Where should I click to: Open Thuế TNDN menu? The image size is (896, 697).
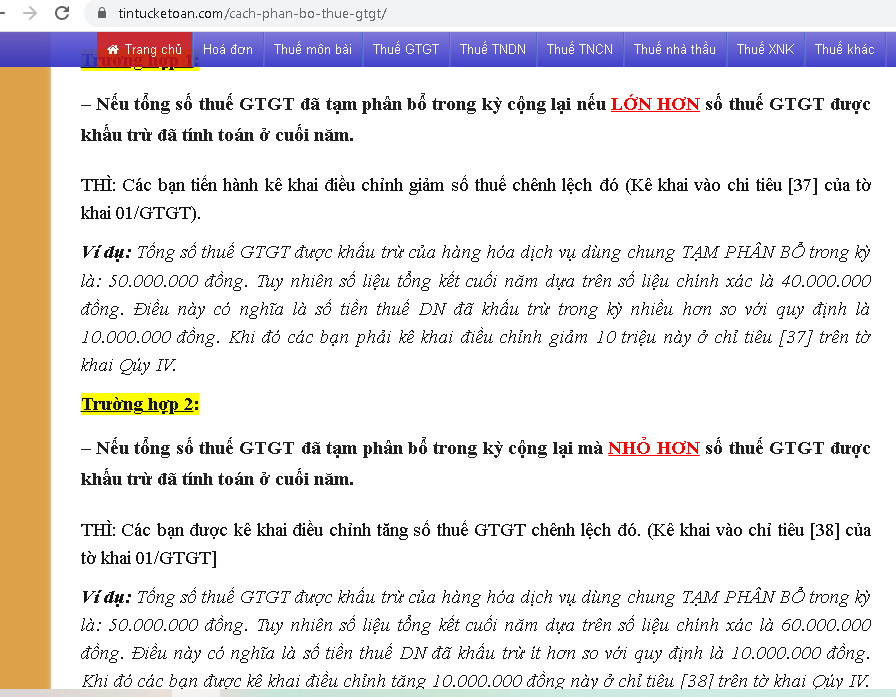493,50
